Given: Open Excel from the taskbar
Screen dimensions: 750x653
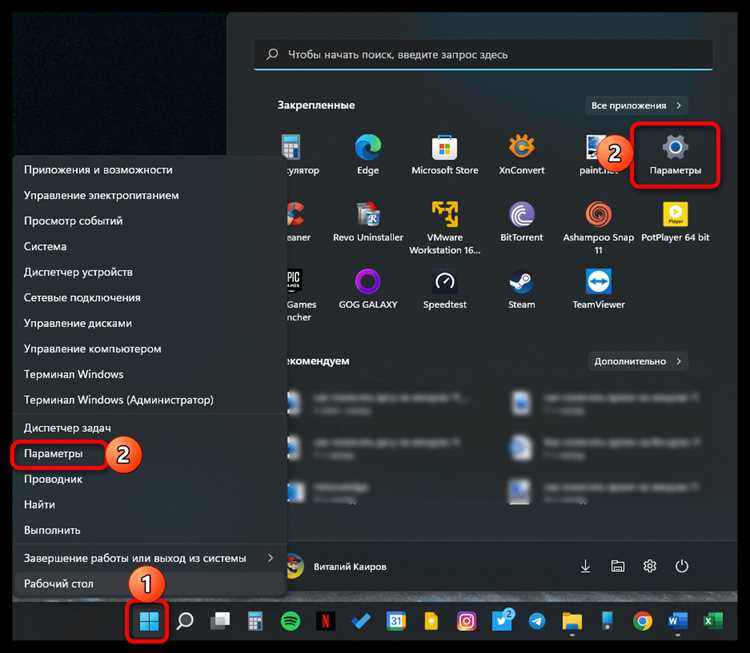Looking at the screenshot, I should (x=713, y=621).
